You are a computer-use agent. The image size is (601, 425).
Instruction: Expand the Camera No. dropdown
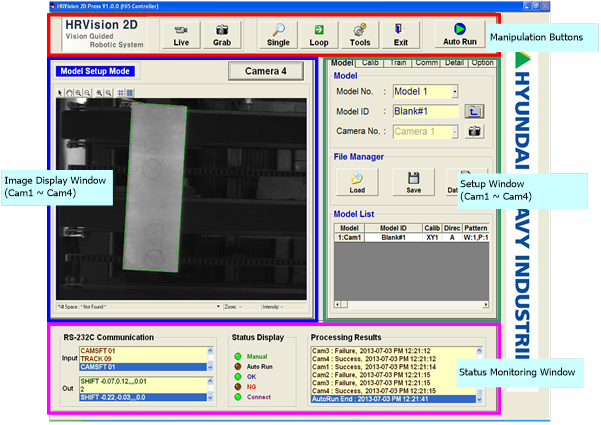click(455, 132)
